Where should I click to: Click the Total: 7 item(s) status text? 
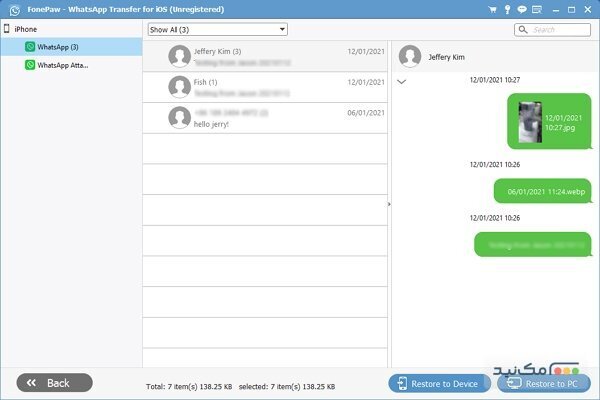tap(189, 387)
